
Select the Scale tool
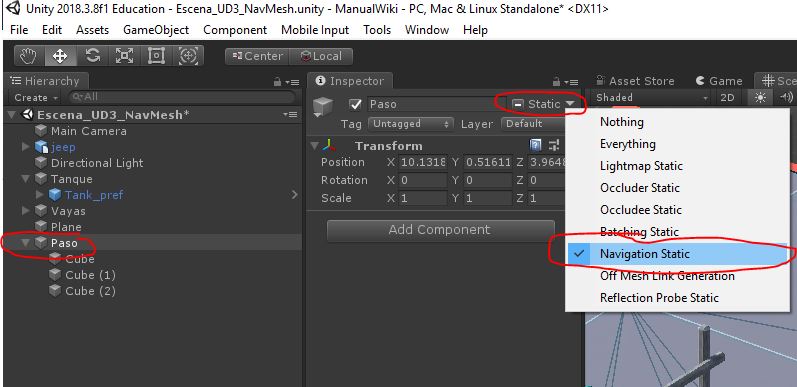pos(124,56)
